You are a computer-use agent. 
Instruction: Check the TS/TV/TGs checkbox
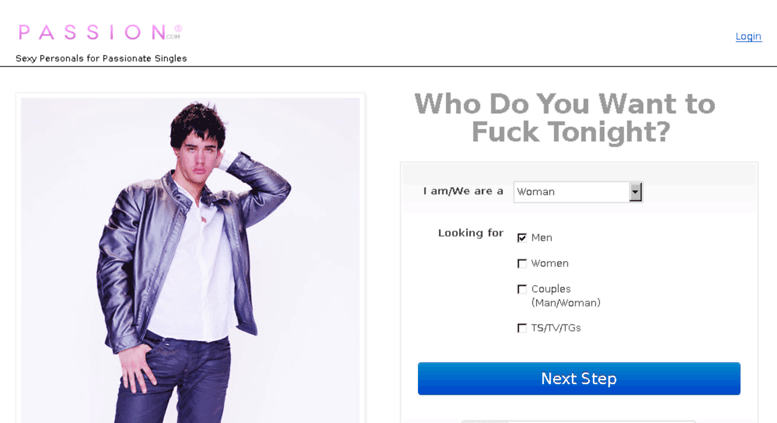522,328
